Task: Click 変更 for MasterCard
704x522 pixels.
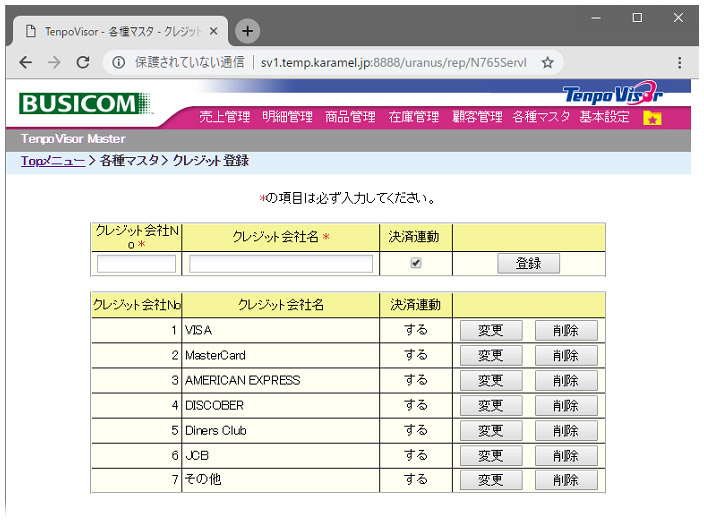Action: [491, 356]
